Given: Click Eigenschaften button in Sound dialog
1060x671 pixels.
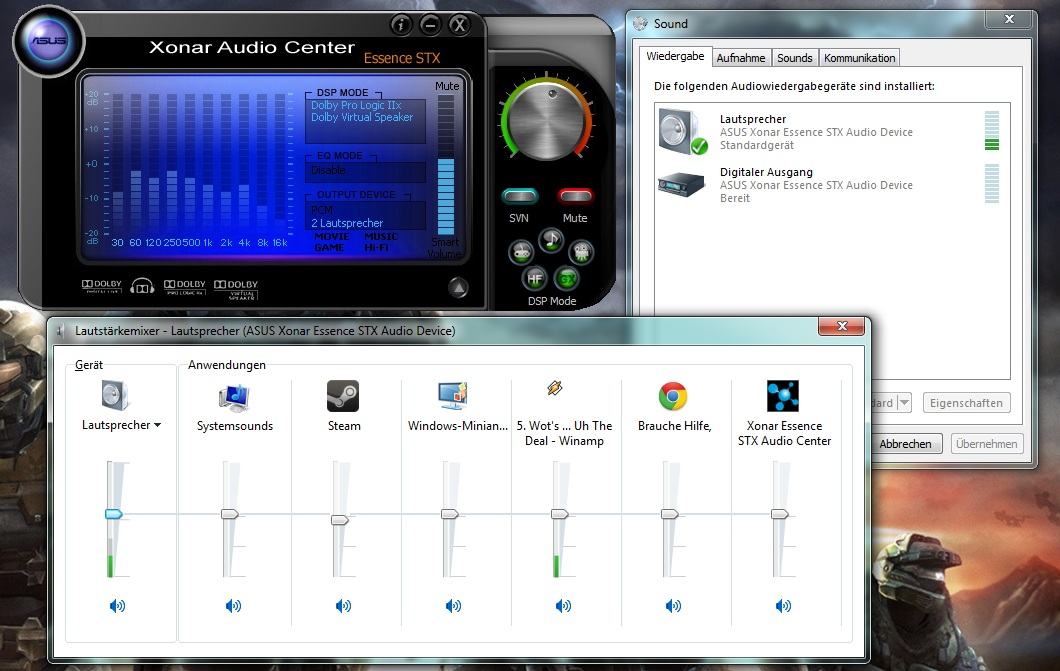Looking at the screenshot, I should click(x=966, y=403).
